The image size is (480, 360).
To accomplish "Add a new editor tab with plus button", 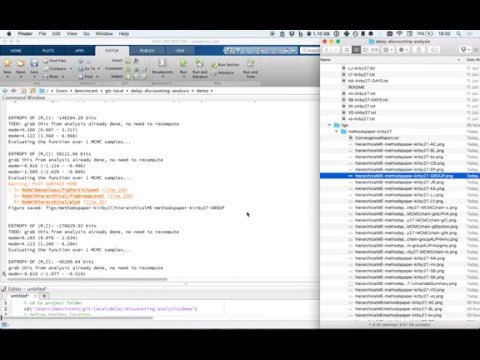I will click(x=44, y=296).
